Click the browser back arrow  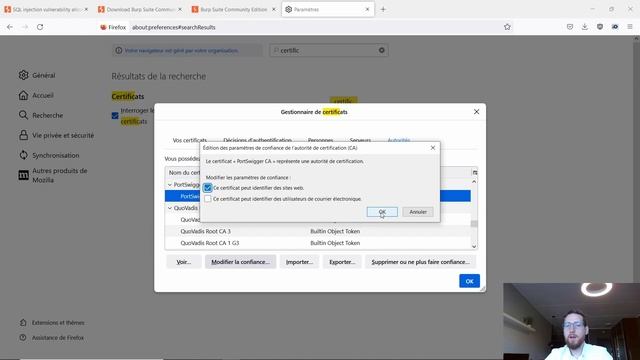coord(10,27)
